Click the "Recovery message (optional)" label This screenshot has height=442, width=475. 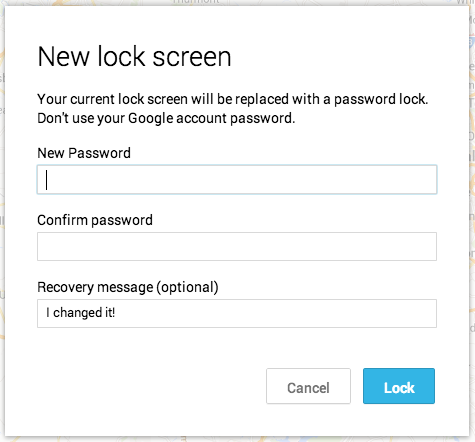[x=128, y=287]
